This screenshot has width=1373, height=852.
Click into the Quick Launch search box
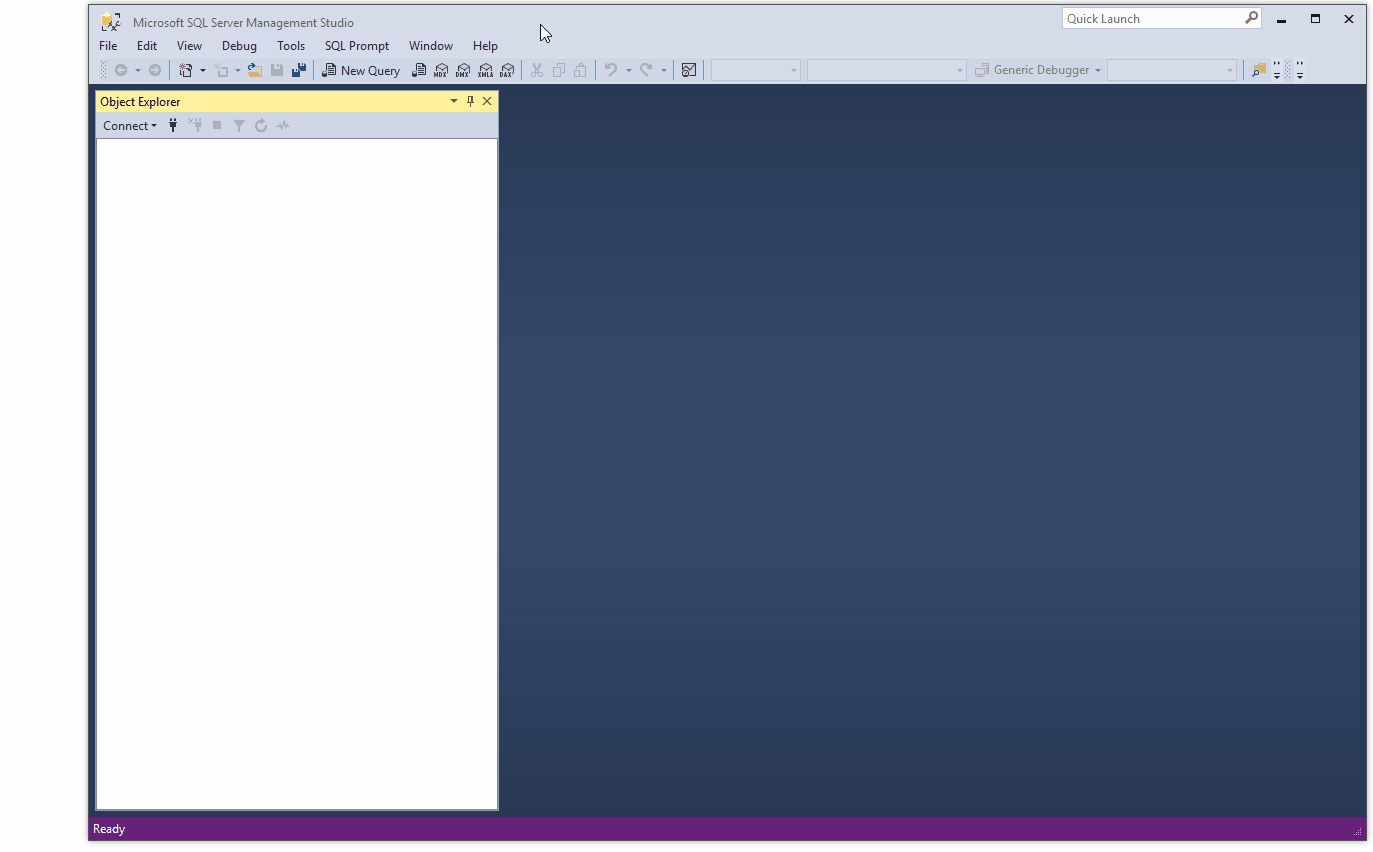pos(1152,19)
